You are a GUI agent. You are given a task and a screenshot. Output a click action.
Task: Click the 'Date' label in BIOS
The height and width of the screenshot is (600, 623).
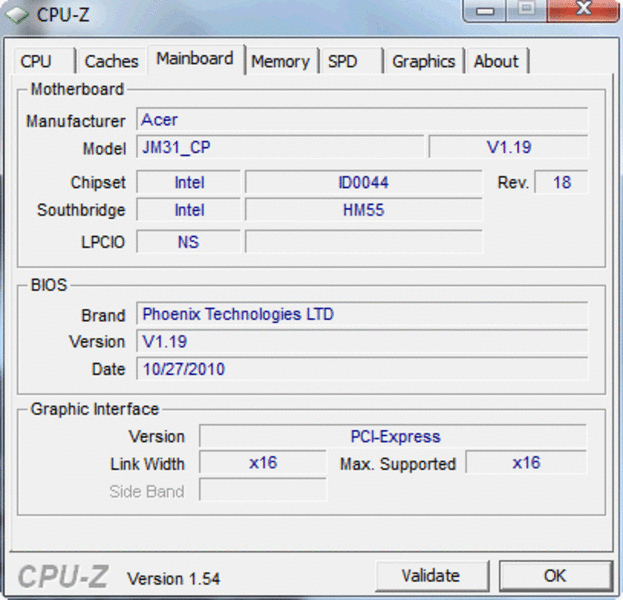[108, 369]
